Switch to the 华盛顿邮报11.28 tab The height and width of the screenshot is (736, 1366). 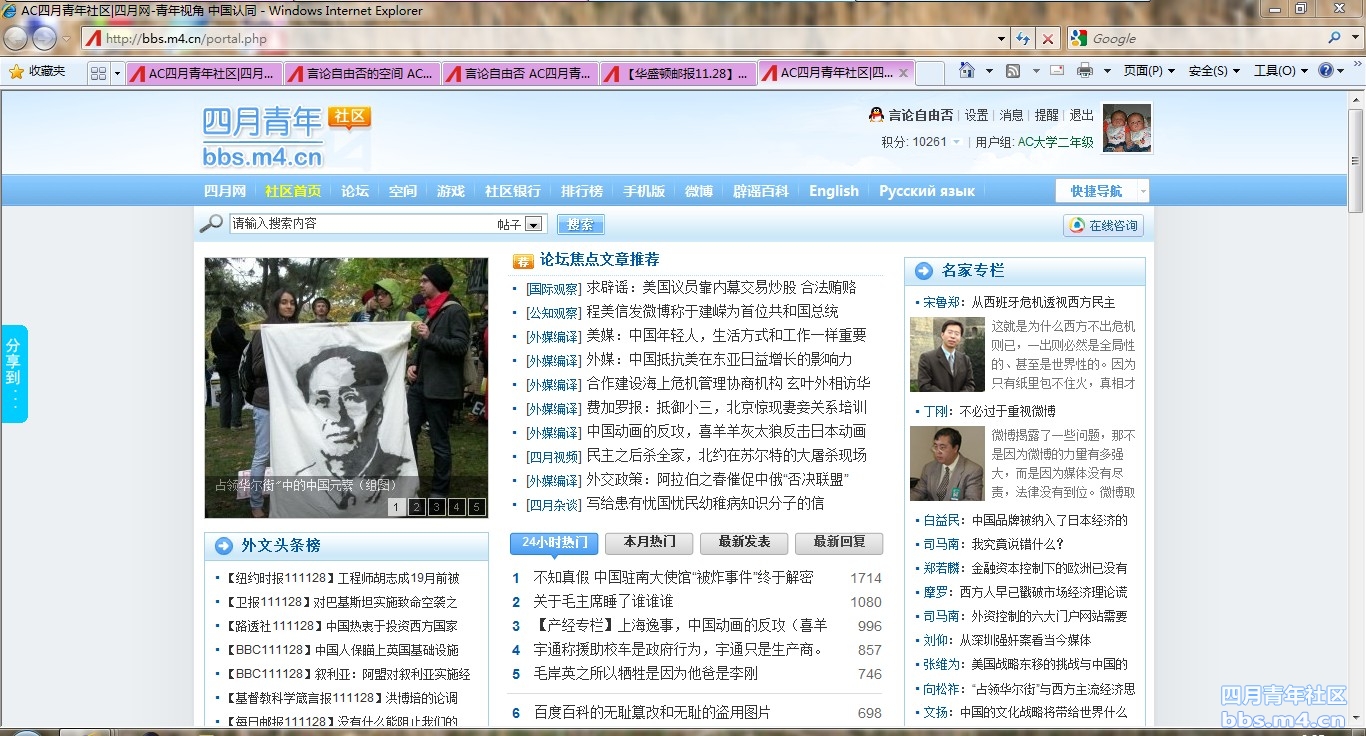(679, 73)
